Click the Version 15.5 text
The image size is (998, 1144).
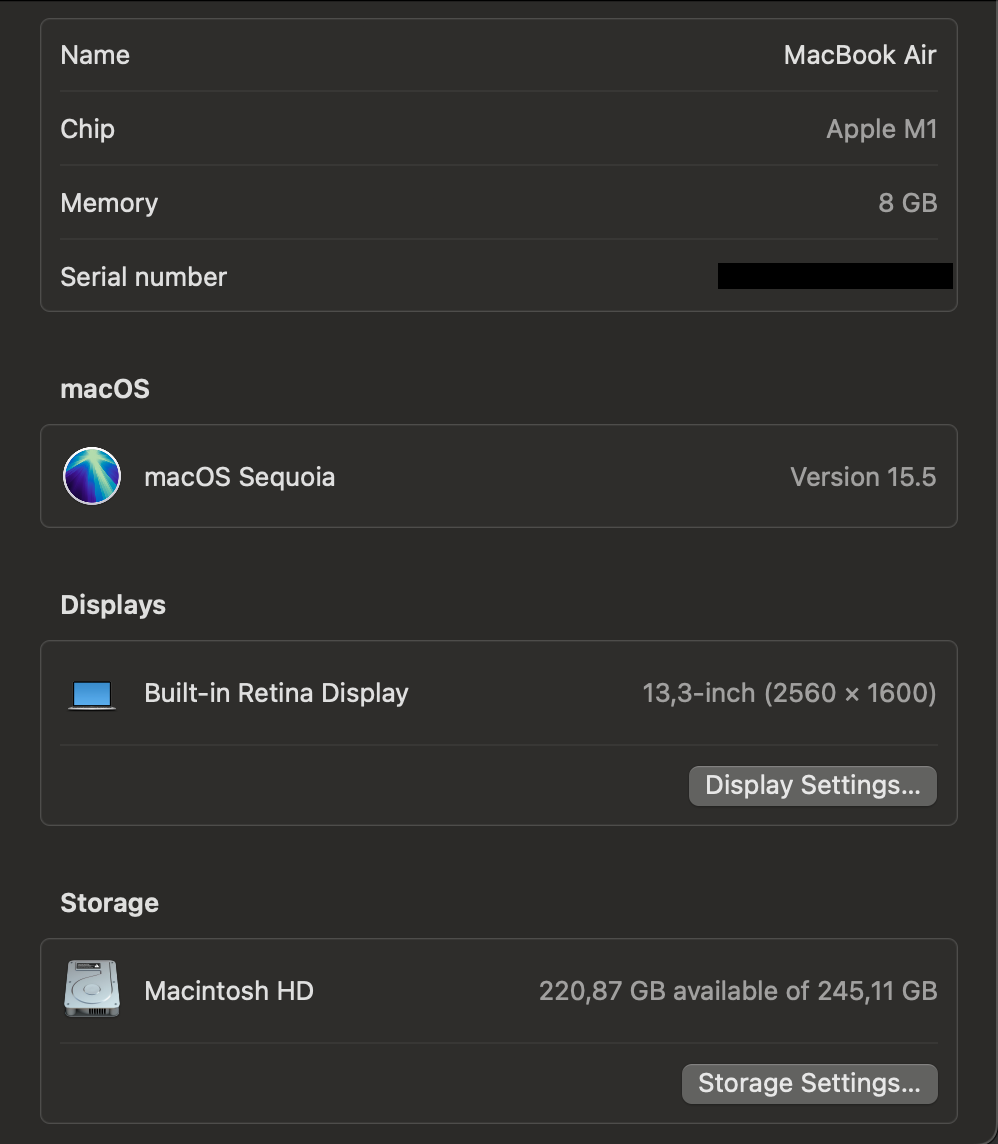tap(863, 476)
